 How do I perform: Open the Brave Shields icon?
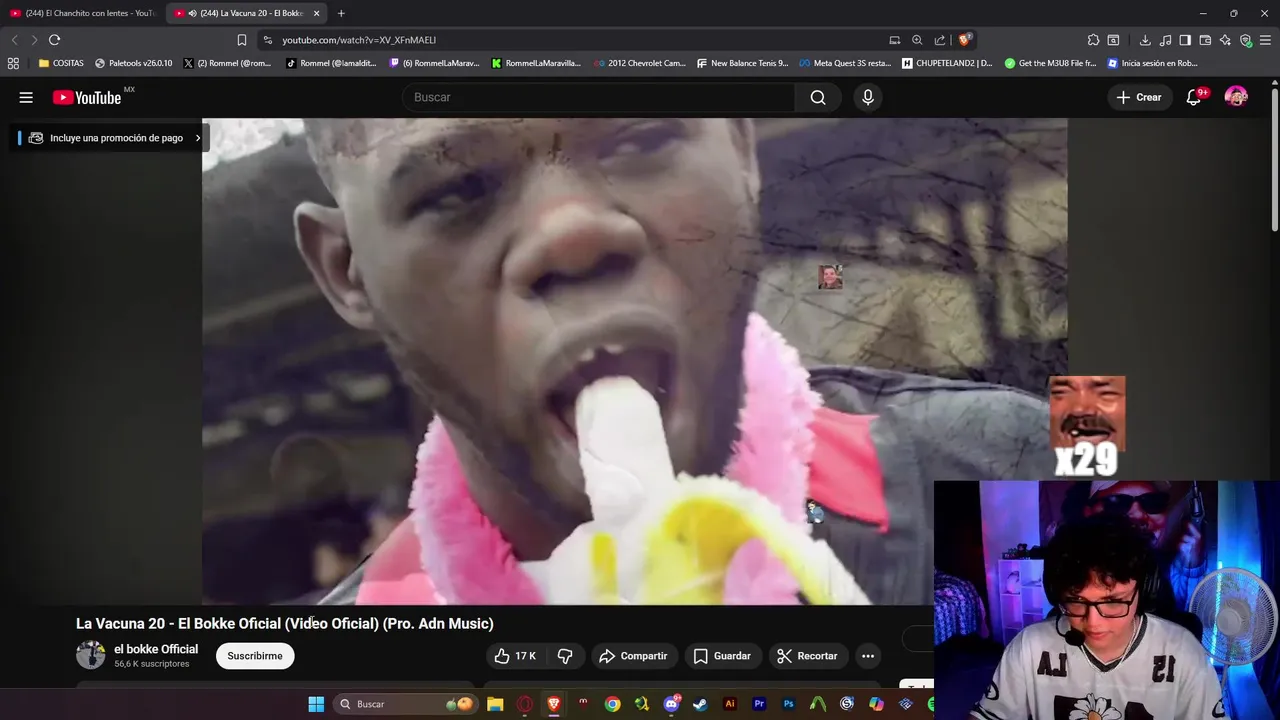(965, 40)
